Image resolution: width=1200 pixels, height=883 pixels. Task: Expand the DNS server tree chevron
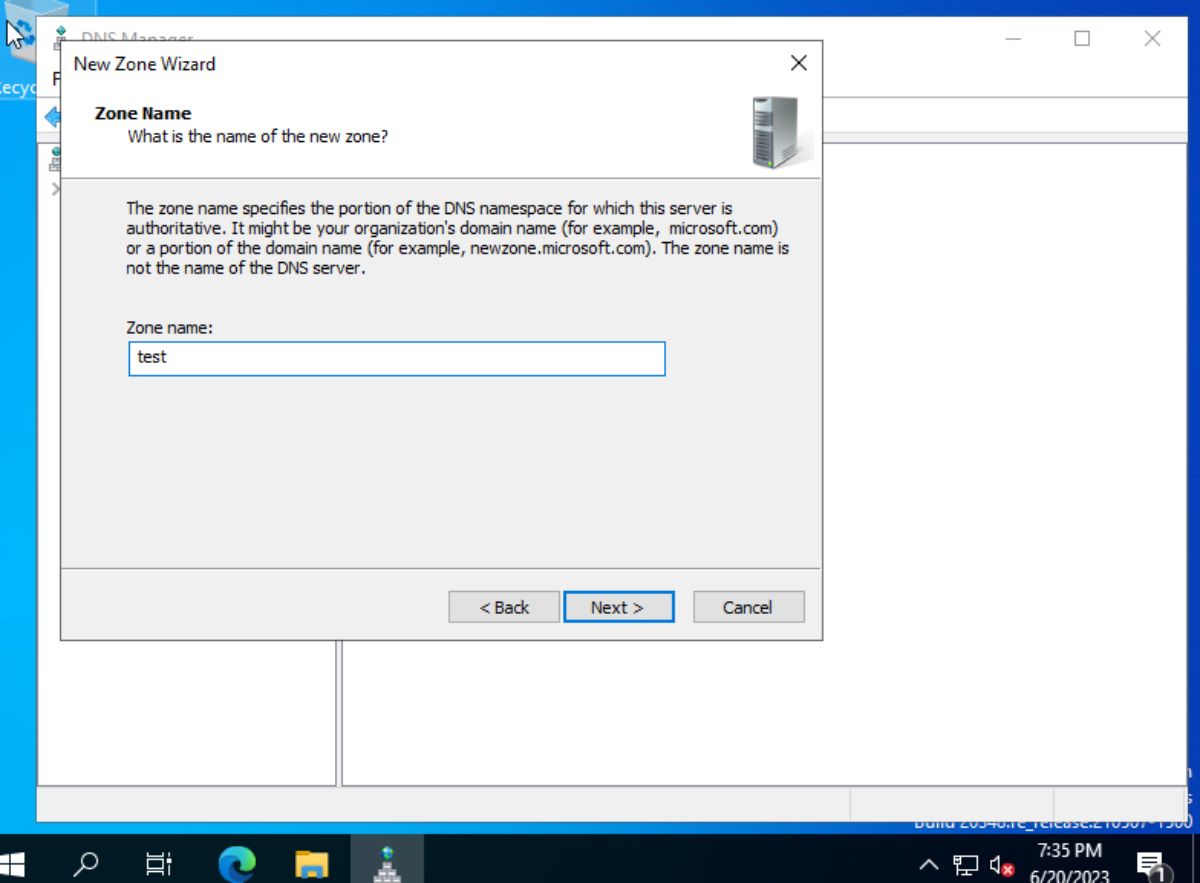[x=57, y=189]
